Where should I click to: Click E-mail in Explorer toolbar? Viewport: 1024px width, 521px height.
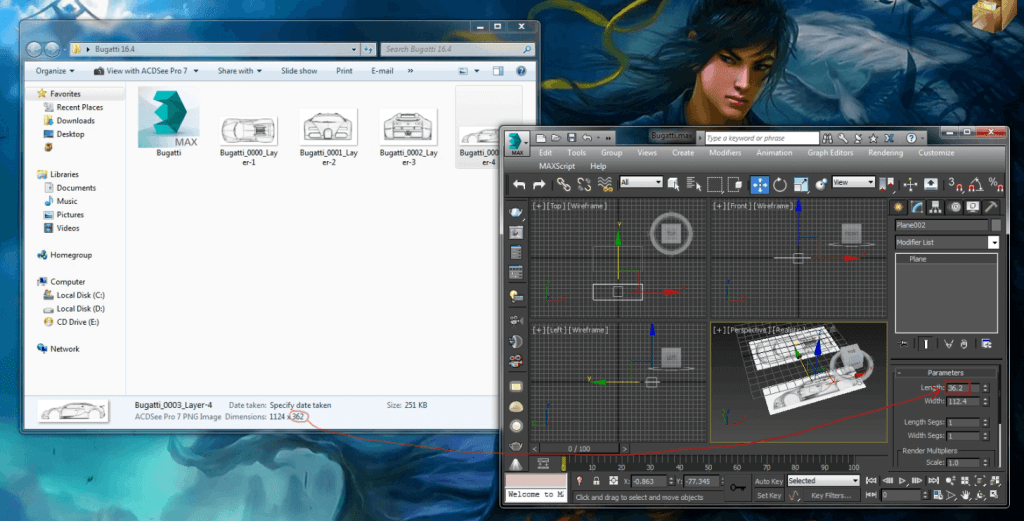point(382,71)
